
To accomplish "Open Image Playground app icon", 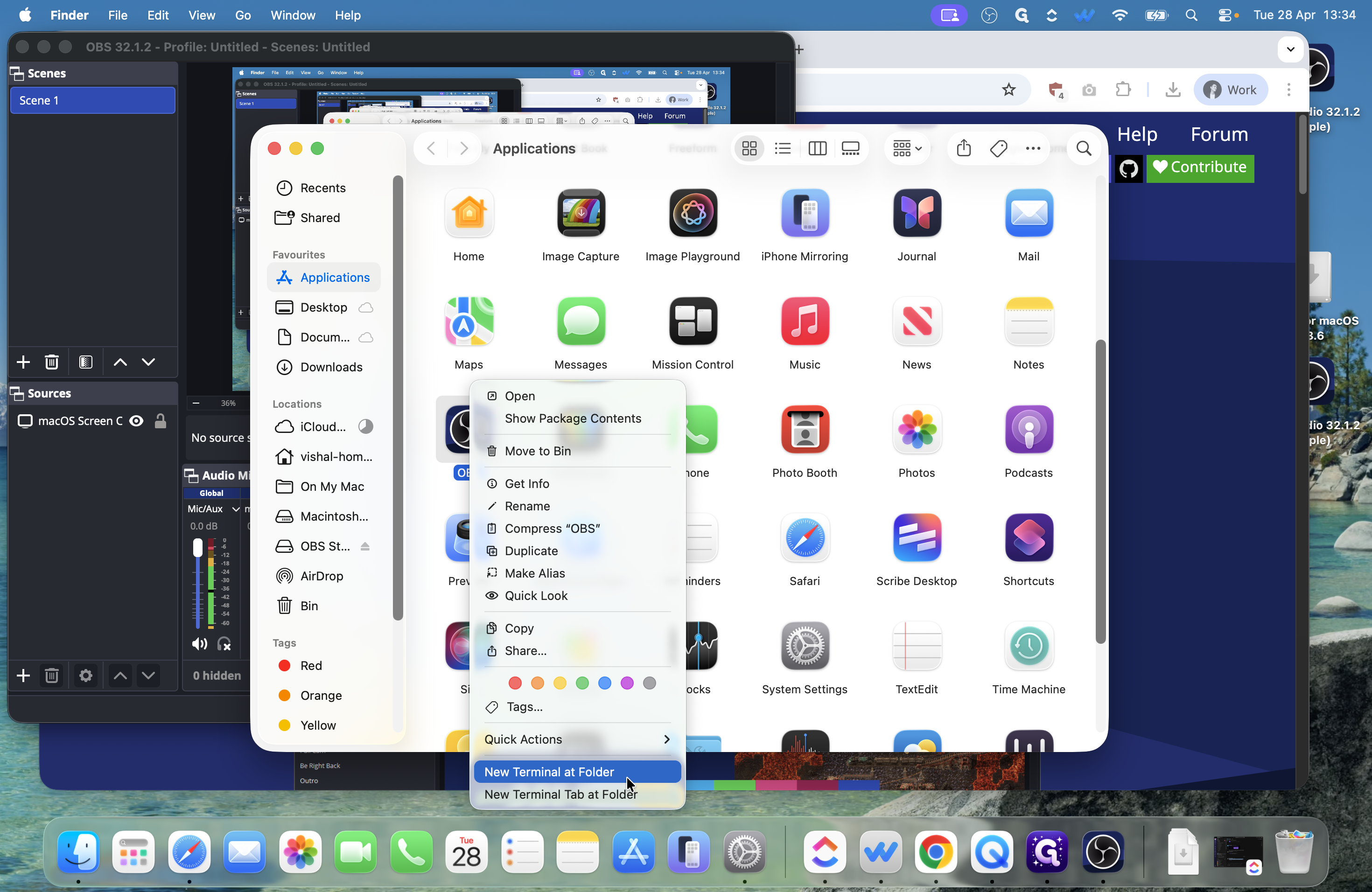I will 693,213.
